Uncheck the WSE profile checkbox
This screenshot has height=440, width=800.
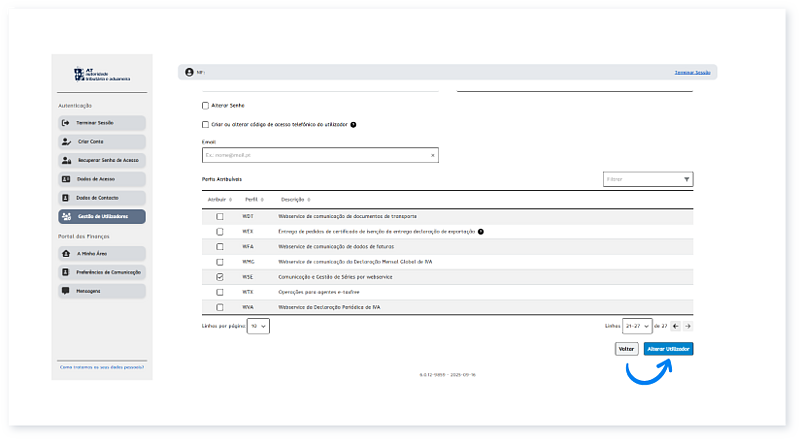(x=219, y=276)
